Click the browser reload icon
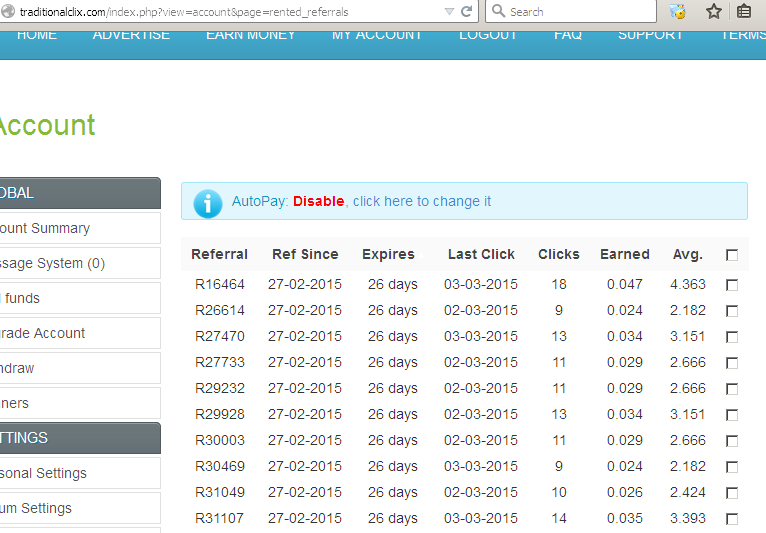This screenshot has height=533, width=766. coord(467,11)
